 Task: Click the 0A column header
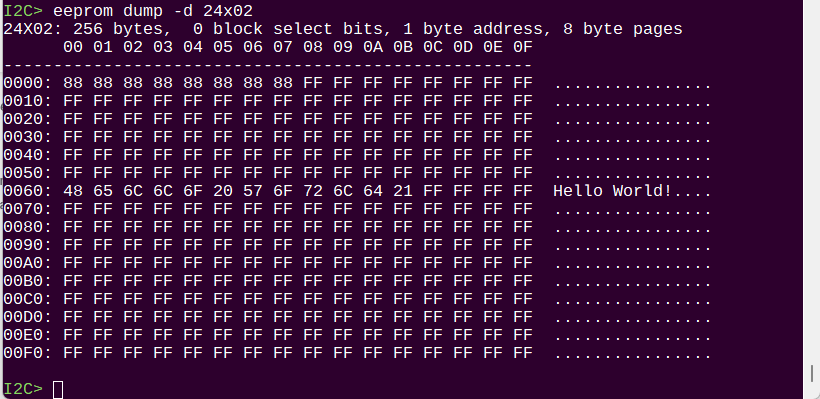tap(373, 47)
